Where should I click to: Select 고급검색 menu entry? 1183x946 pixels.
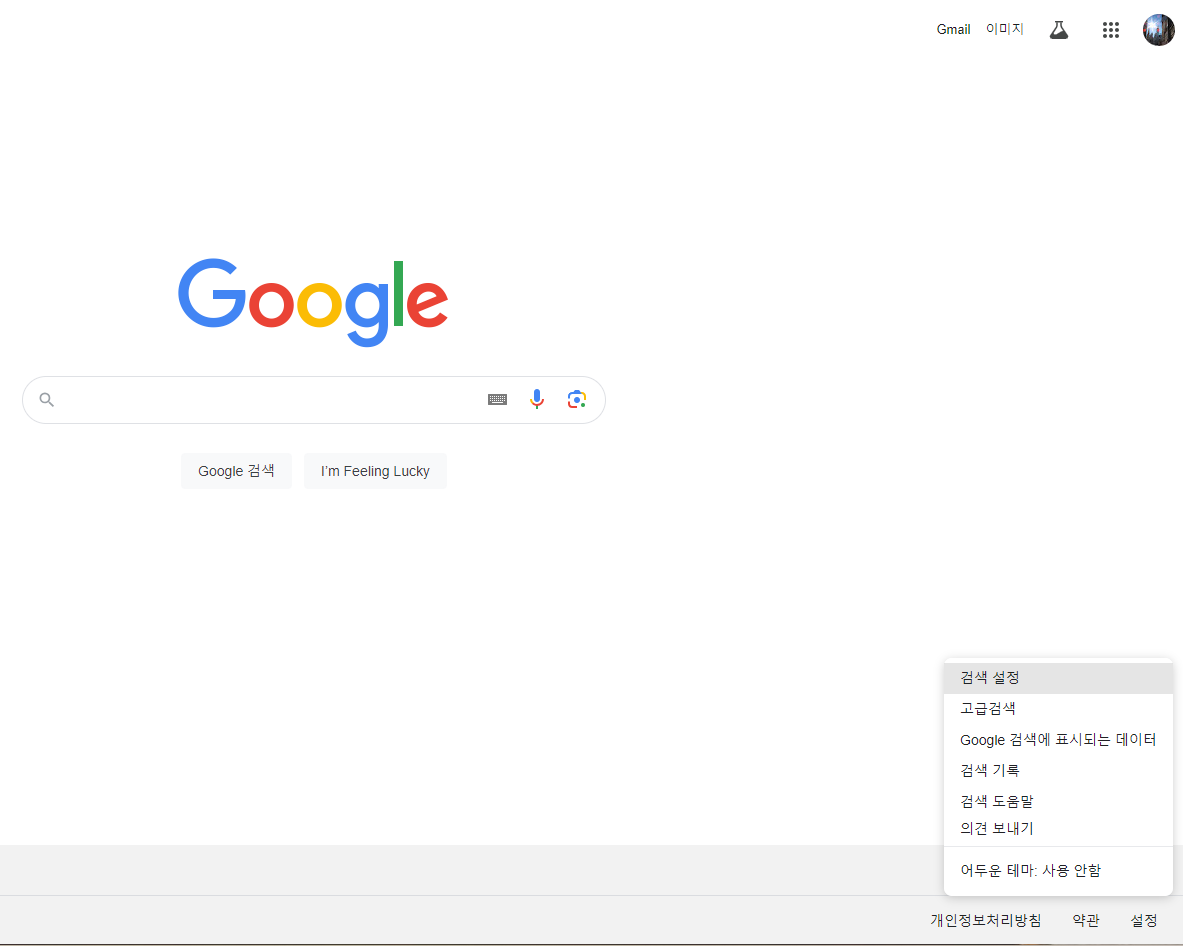click(x=1058, y=708)
